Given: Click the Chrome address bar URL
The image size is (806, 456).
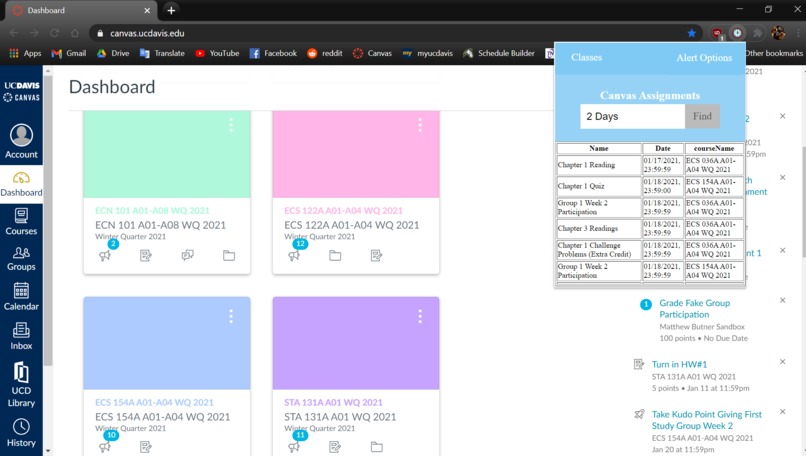Looking at the screenshot, I should [147, 33].
